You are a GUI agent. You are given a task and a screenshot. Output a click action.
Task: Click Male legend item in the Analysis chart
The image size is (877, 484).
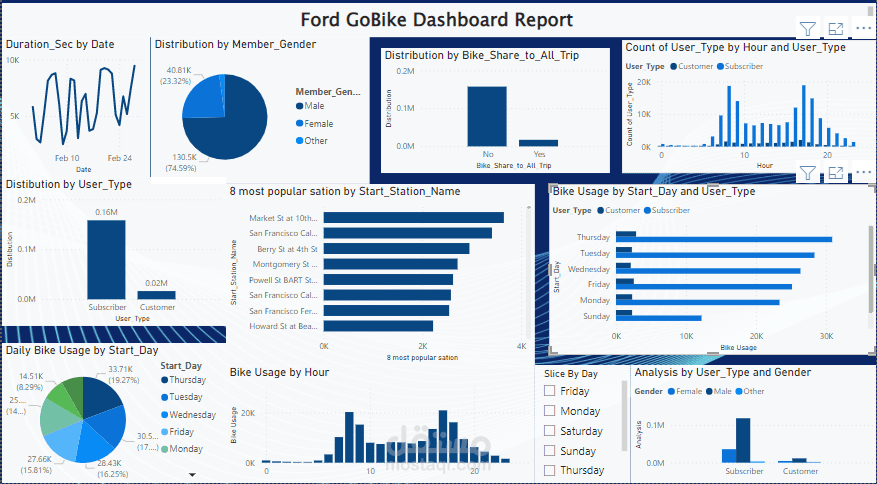(718, 391)
